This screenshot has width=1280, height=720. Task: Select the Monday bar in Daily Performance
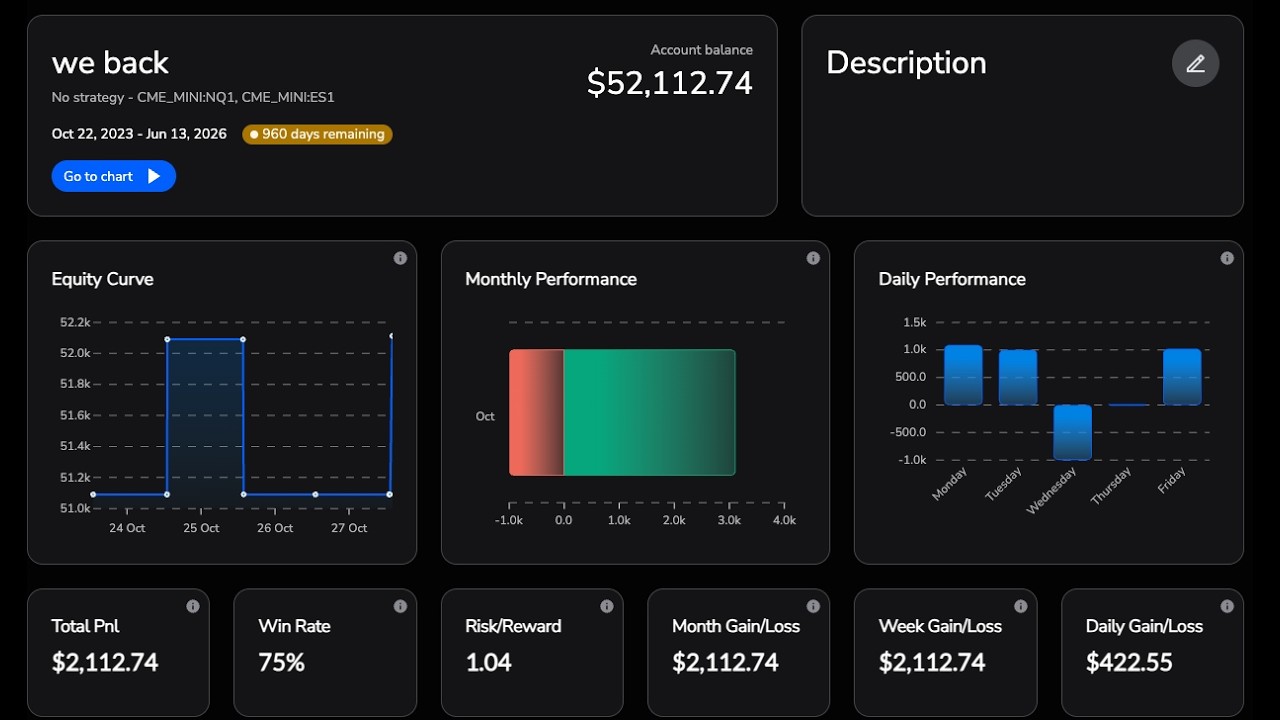pos(963,375)
